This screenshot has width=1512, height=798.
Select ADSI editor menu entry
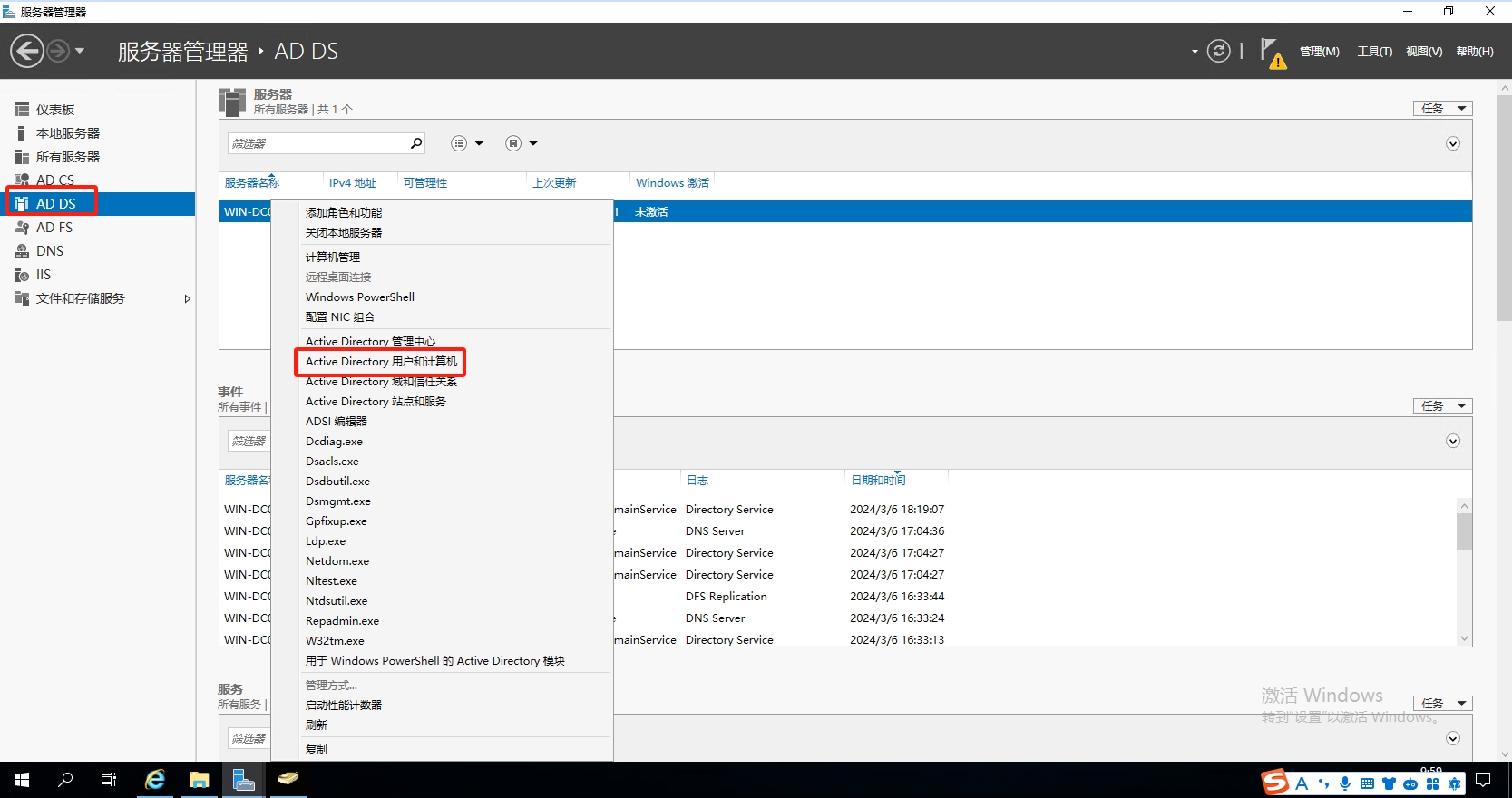coord(336,422)
